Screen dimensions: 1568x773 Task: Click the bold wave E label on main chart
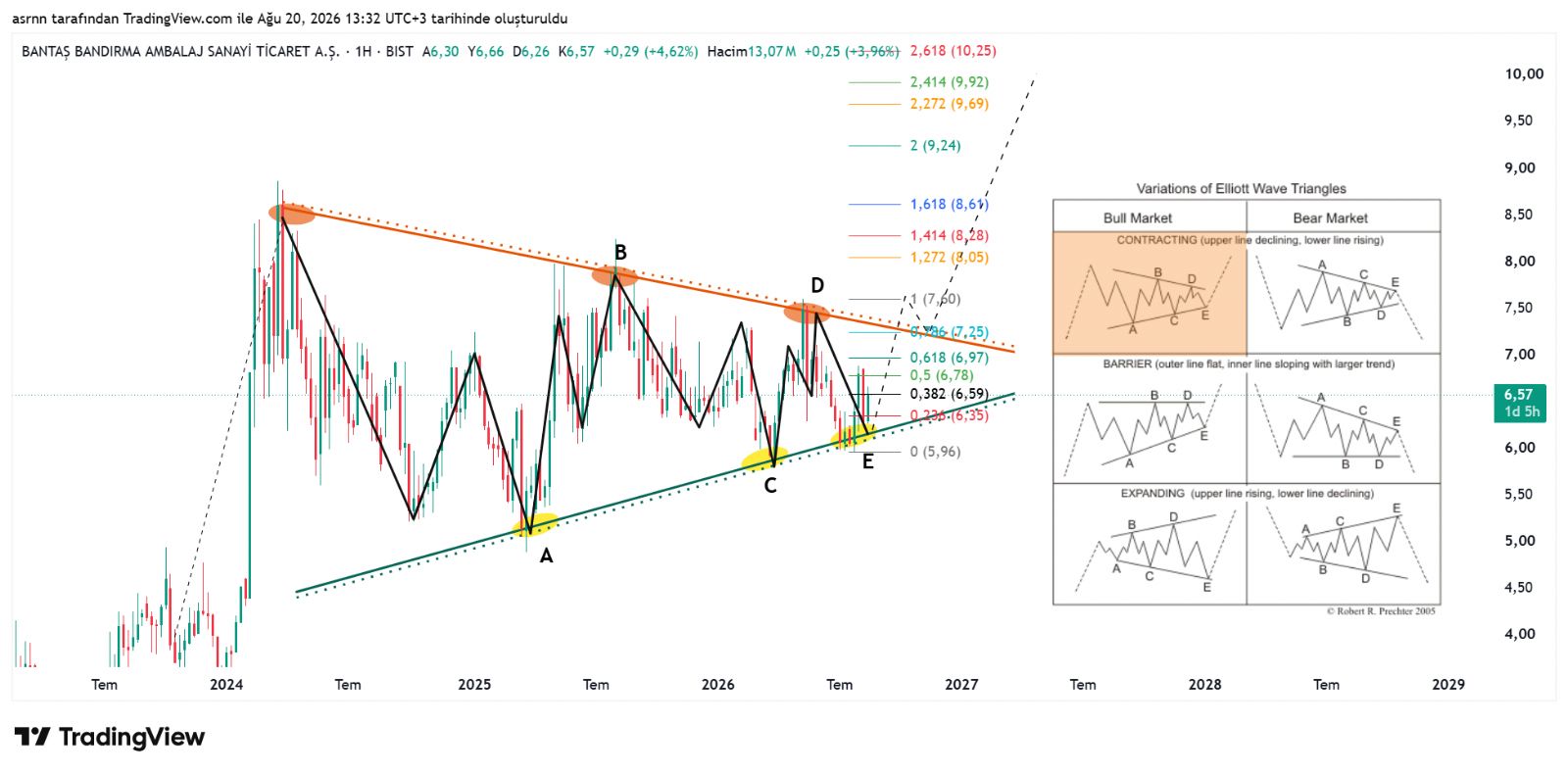point(868,461)
